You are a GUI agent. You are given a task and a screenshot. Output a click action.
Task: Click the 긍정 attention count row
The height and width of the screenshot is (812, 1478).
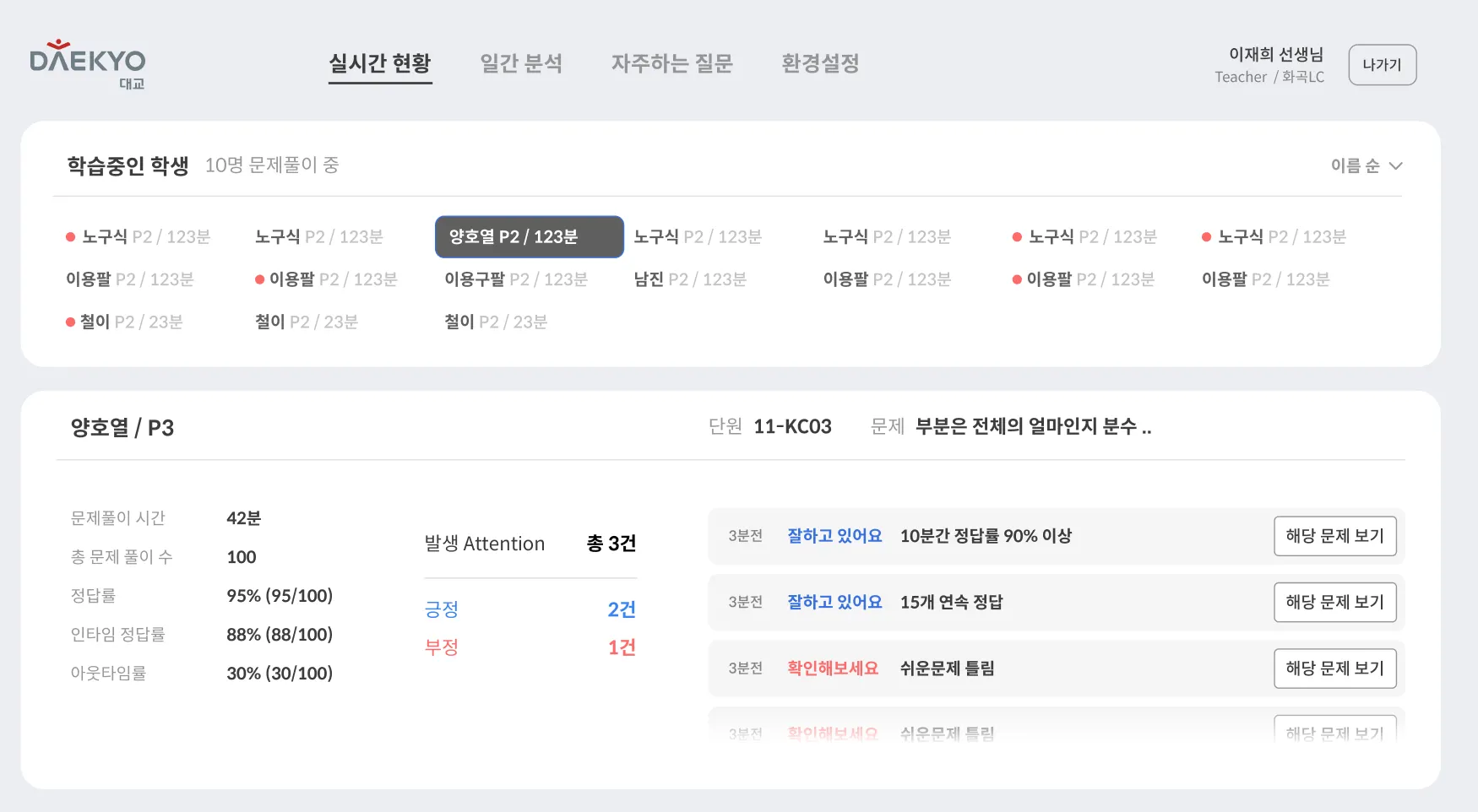(530, 609)
